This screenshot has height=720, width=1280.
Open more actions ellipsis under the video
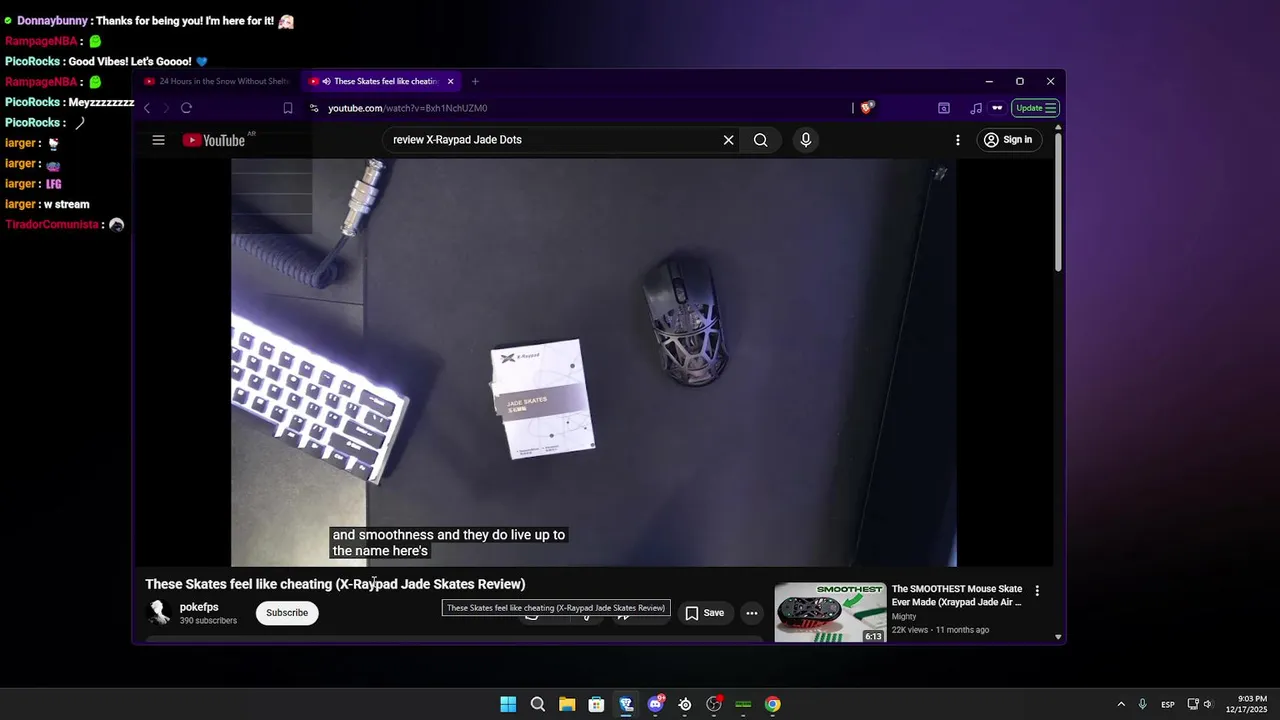tap(751, 613)
